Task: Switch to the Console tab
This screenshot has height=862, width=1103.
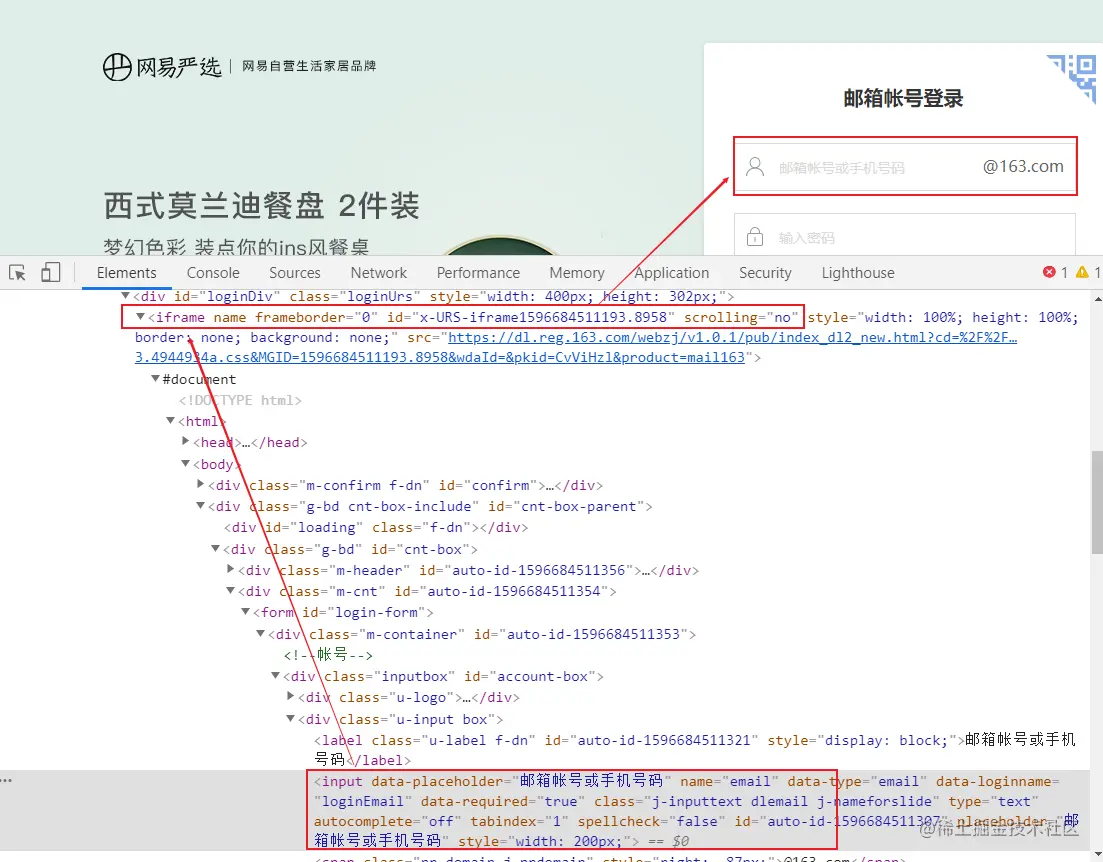Action: click(x=213, y=273)
